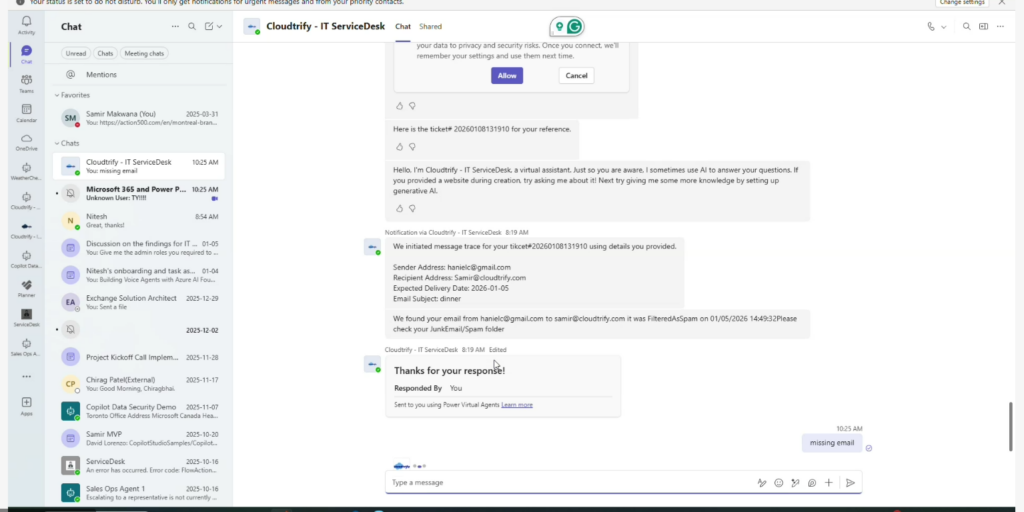
Task: Open call options dropdown arrow
Action: point(943,27)
